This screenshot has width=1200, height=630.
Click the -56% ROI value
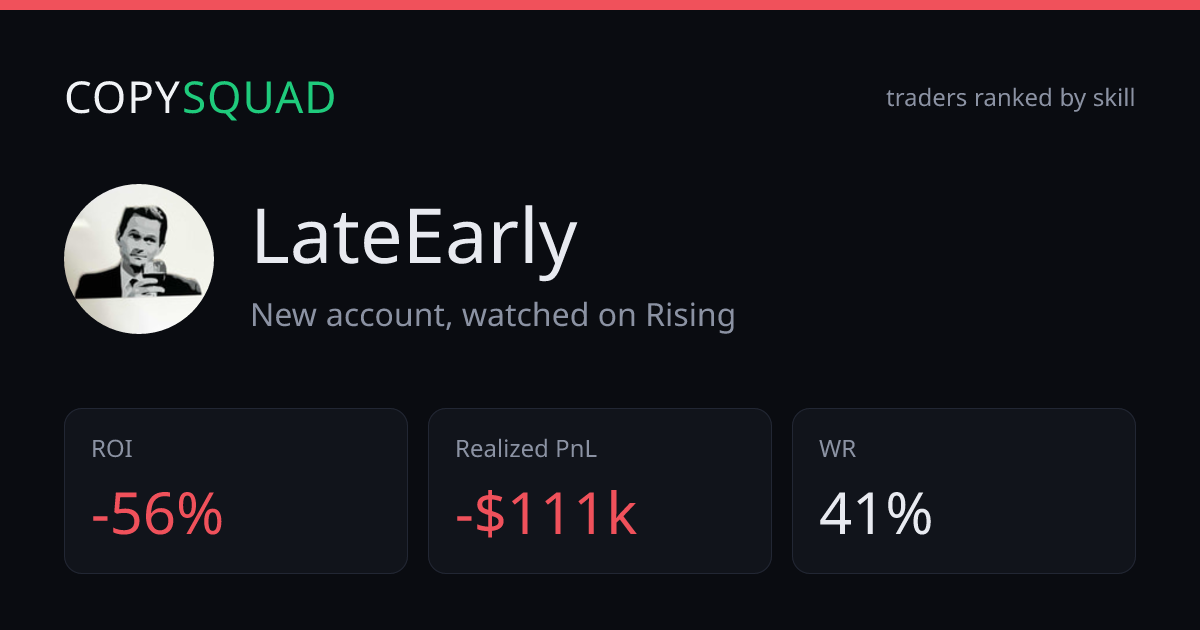pyautogui.click(x=157, y=515)
